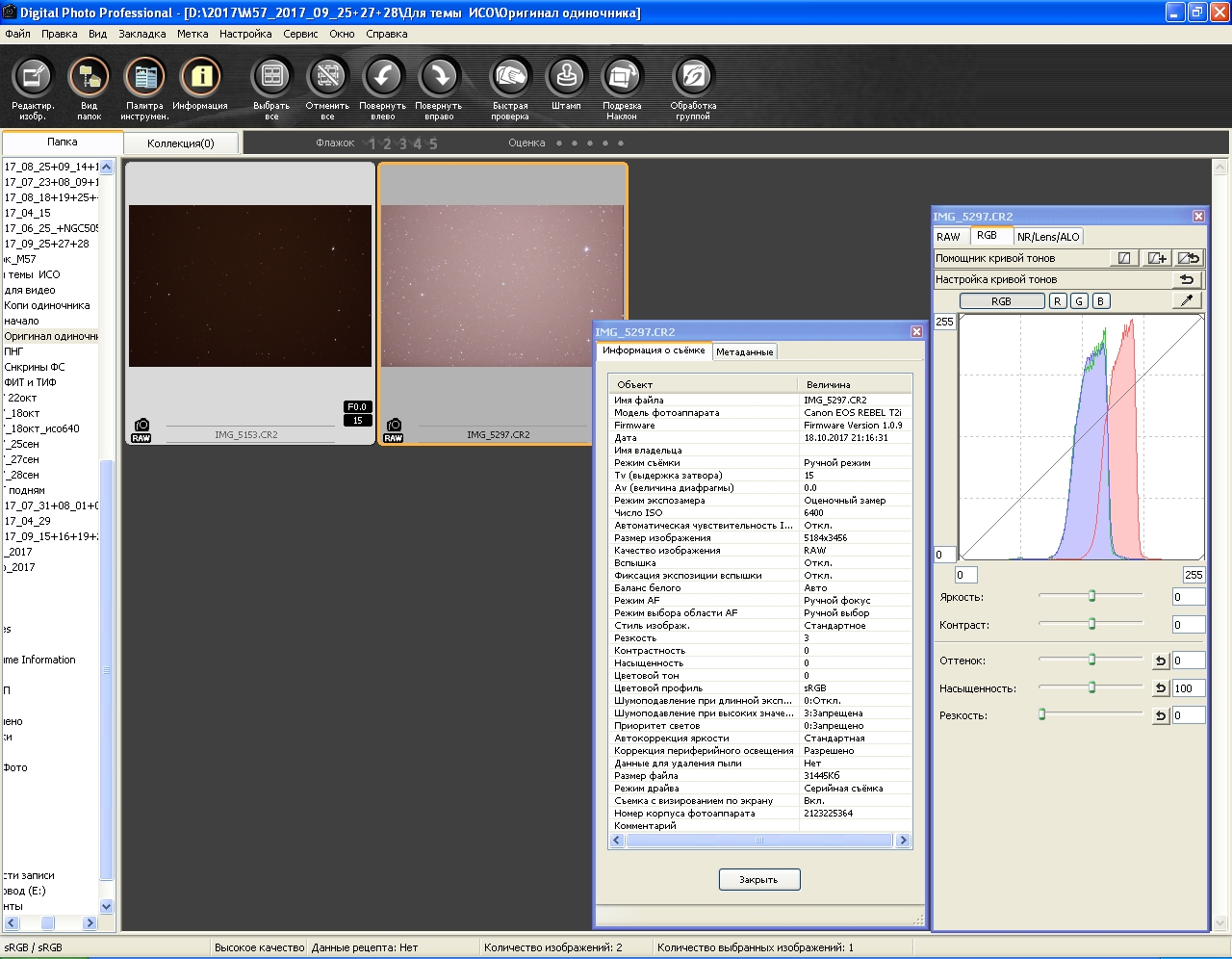The height and width of the screenshot is (959, 1232).
Task: Reset the tone curve adjustment
Action: [x=1187, y=279]
